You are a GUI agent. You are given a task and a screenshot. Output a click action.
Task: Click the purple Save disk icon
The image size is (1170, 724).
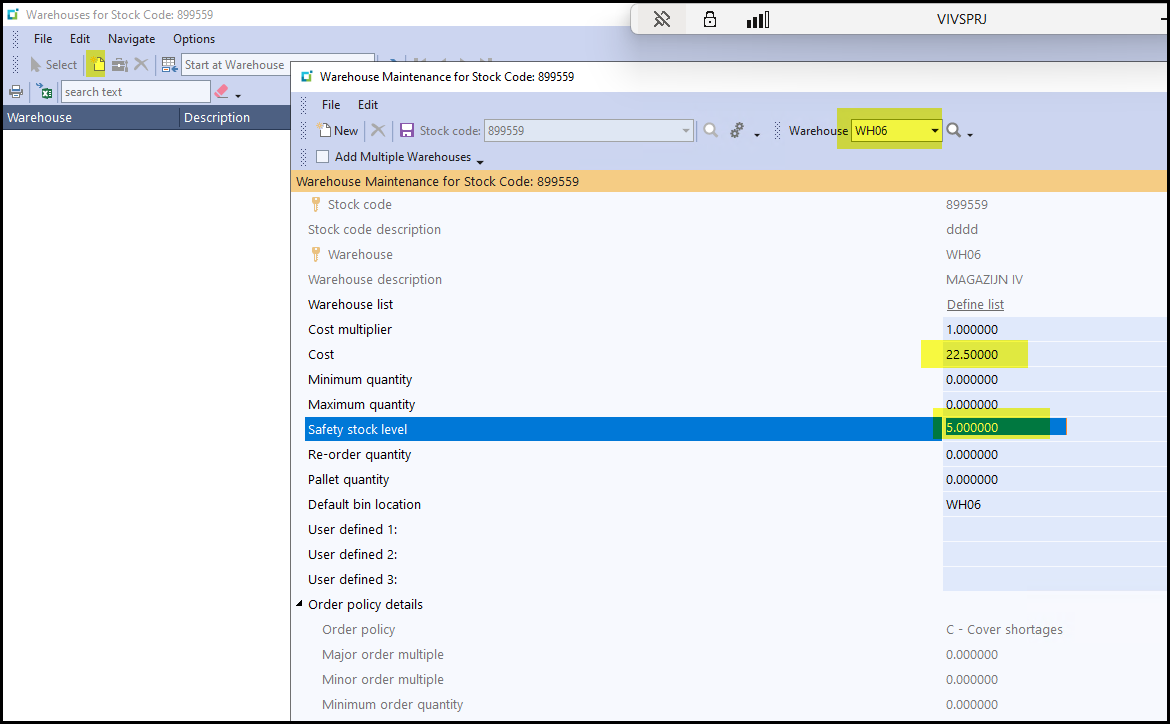pyautogui.click(x=407, y=131)
